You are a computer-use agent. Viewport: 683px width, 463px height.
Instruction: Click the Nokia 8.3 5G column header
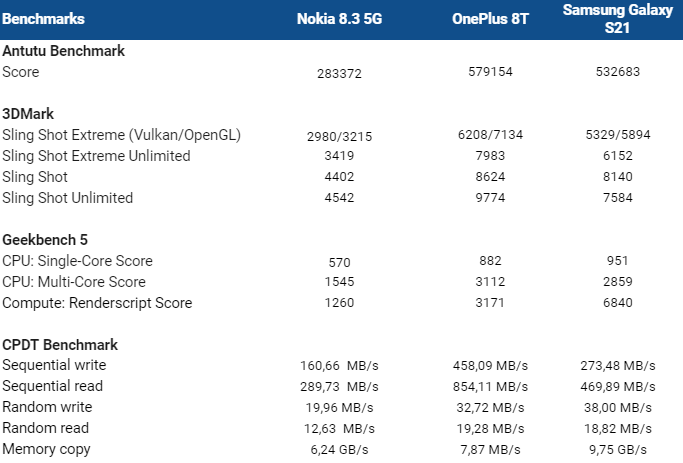339,19
